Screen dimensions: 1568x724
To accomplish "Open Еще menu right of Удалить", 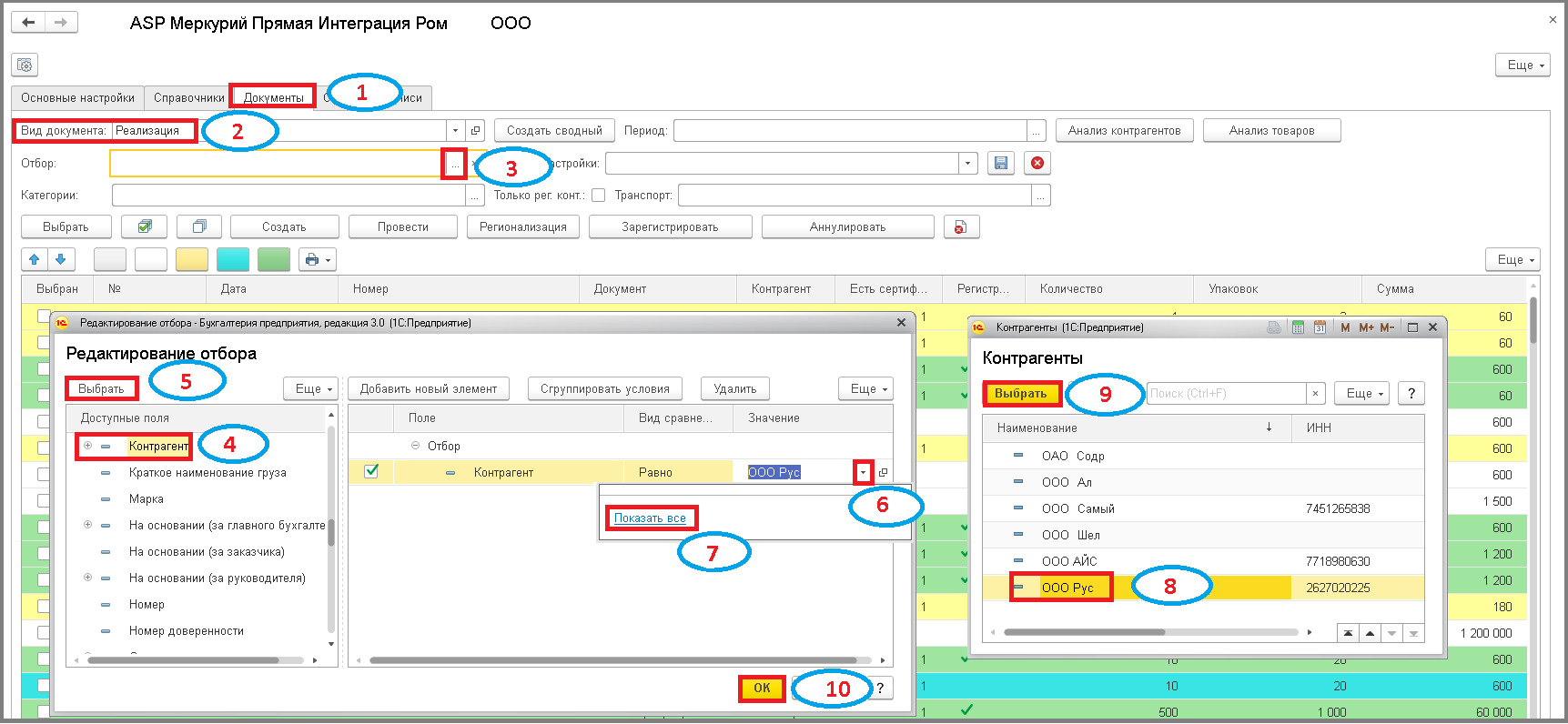I will [865, 389].
